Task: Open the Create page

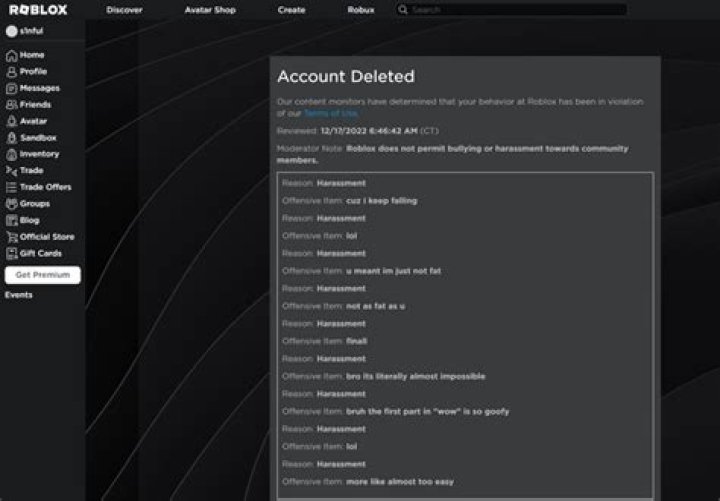Action: point(291,10)
